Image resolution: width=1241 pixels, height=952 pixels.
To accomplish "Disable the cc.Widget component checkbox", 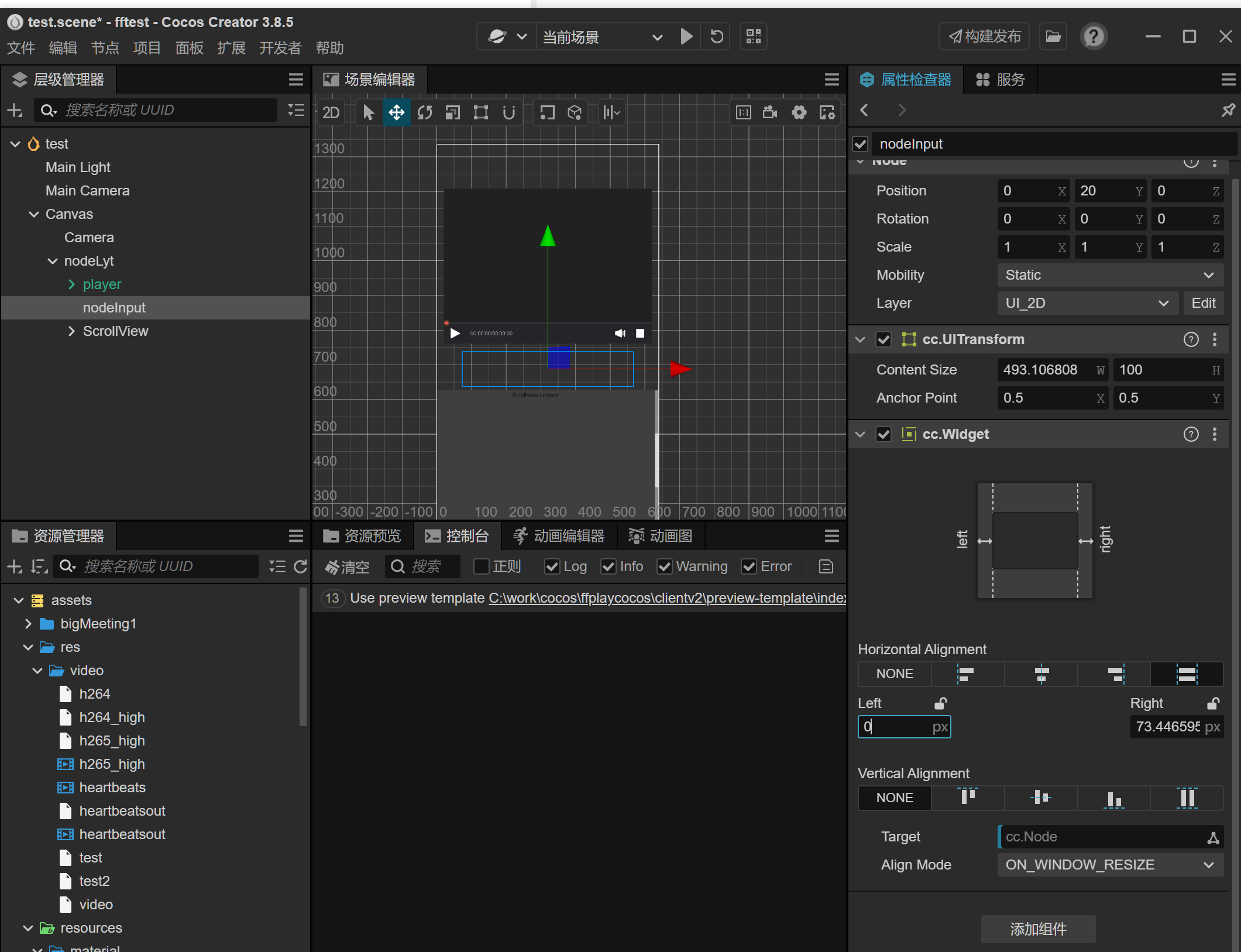I will click(883, 434).
